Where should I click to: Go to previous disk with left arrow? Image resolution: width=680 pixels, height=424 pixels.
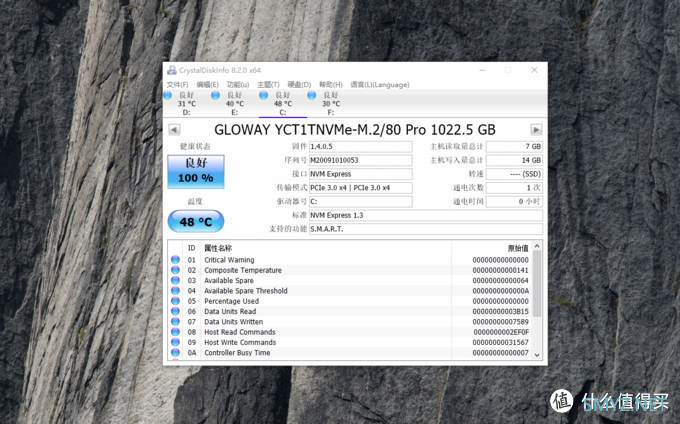pos(174,130)
